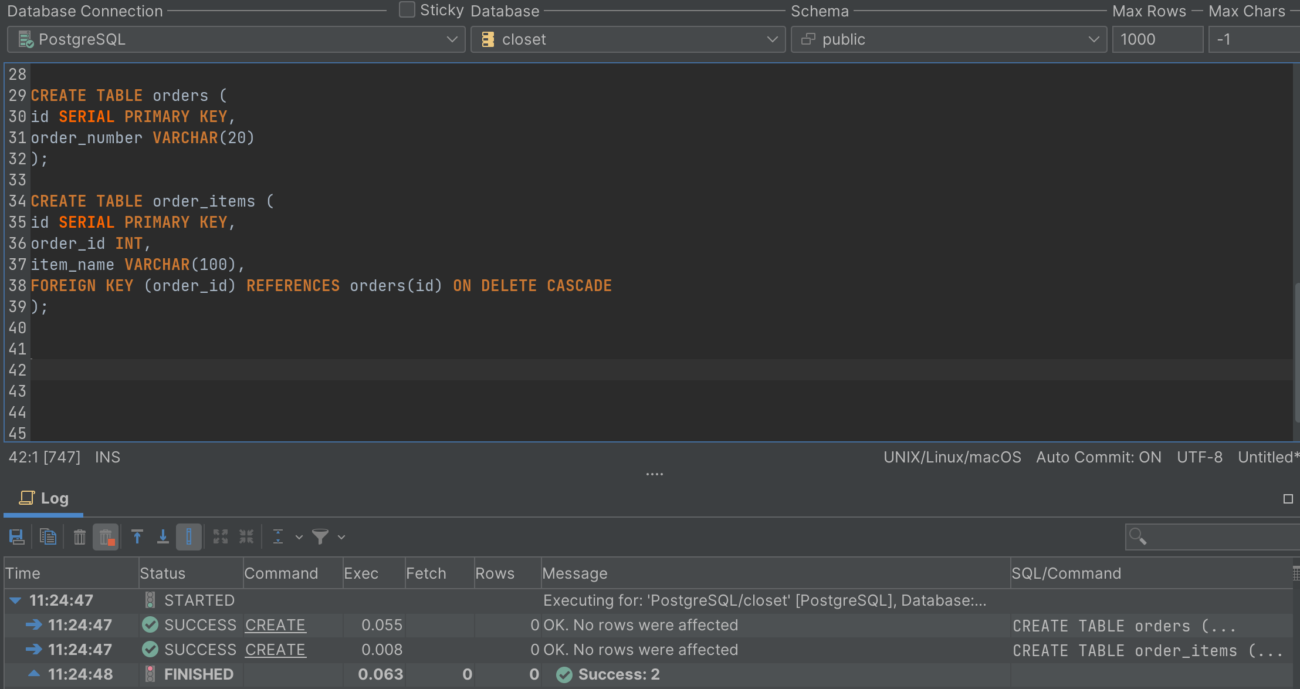Click the row height adjustment icon
The height and width of the screenshot is (689, 1300).
(278, 536)
